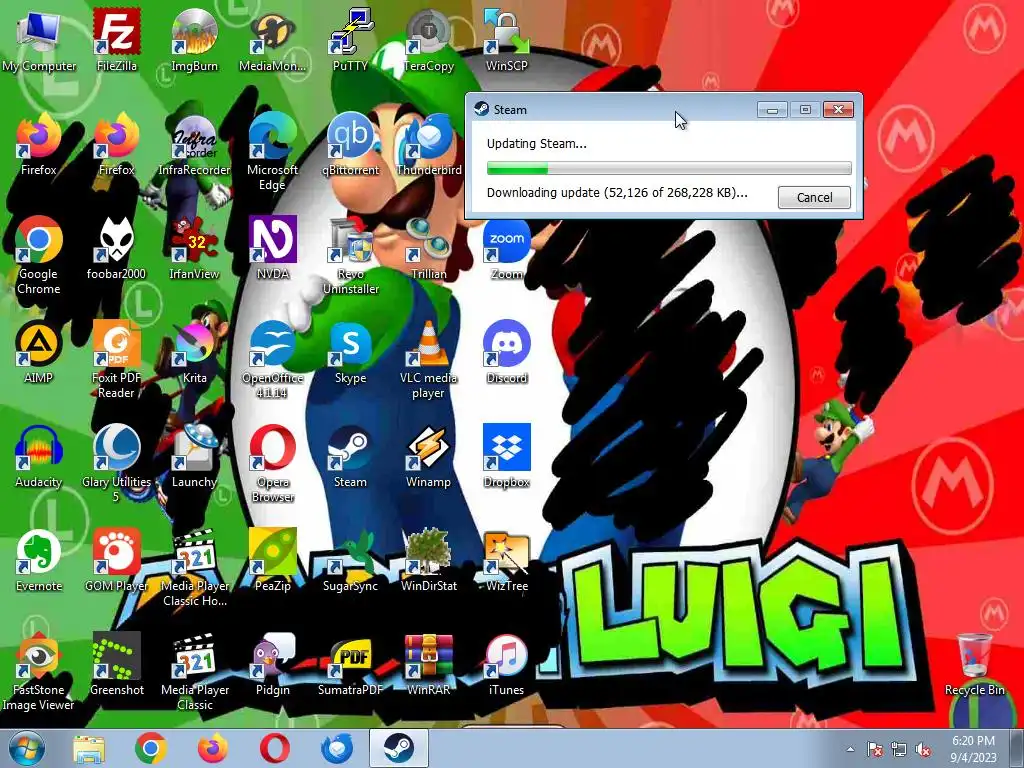Image resolution: width=1024 pixels, height=768 pixels.
Task: Select the Pidgin desktop icon
Action: (x=272, y=664)
